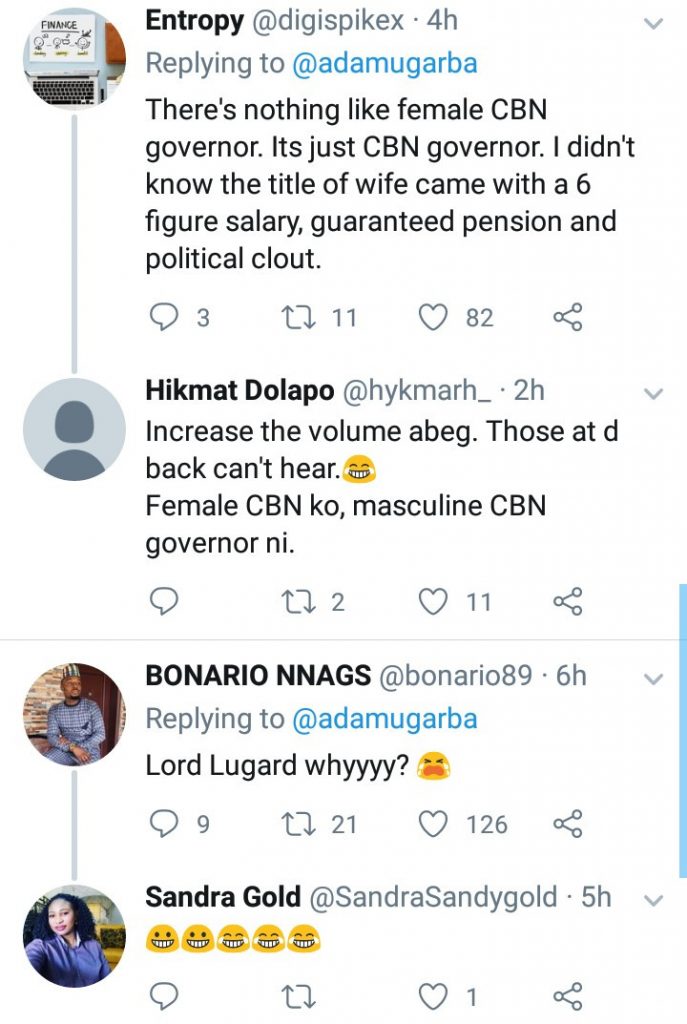This screenshot has height=1024, width=687.
Task: Reply to Entropy's tweet
Action: (x=164, y=318)
